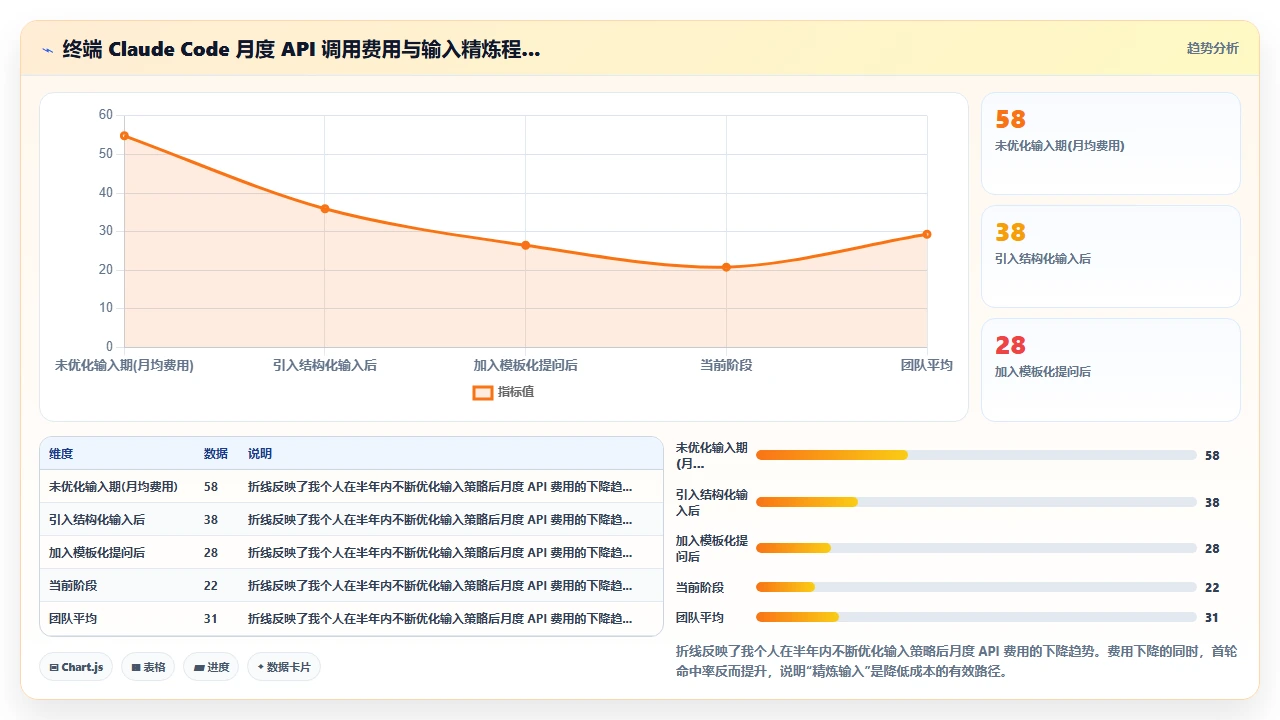1280x720 pixels.
Task: Click the 58 stat card number
Action: (1010, 120)
